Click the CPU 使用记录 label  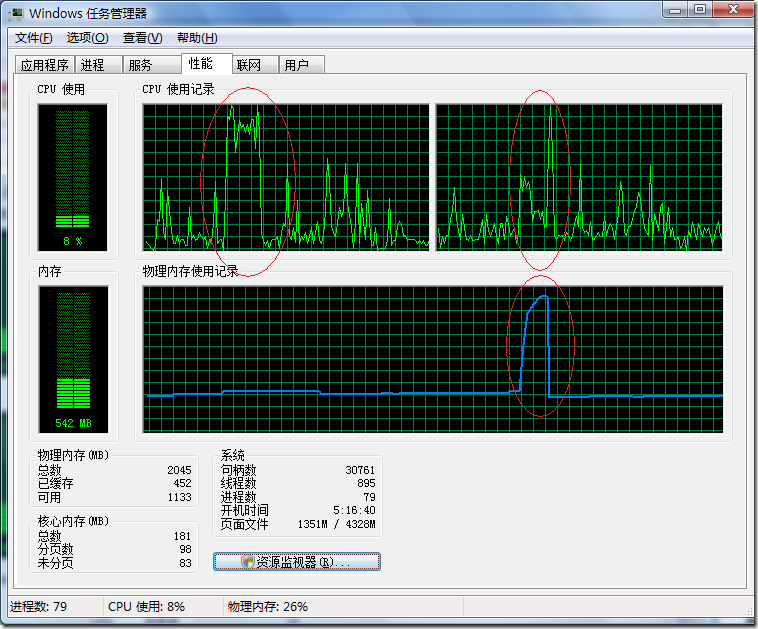[178, 89]
